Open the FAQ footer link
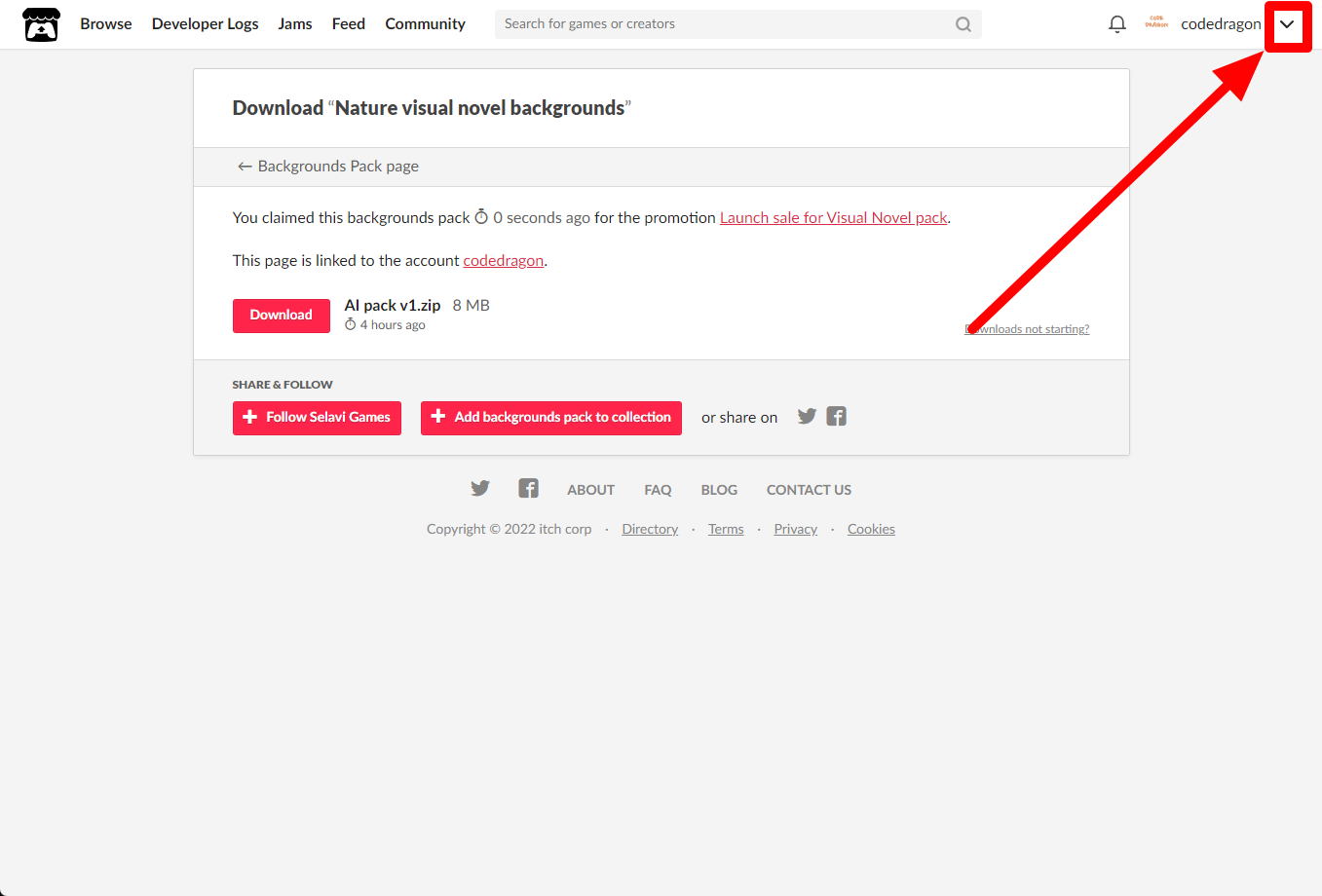The image size is (1322, 896). pos(658,490)
